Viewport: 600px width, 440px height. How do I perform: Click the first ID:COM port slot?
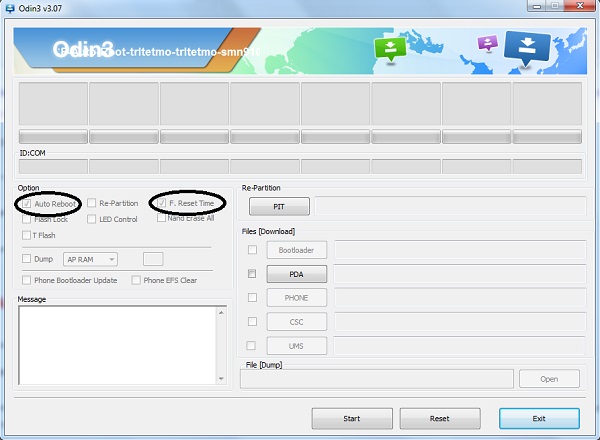53,166
